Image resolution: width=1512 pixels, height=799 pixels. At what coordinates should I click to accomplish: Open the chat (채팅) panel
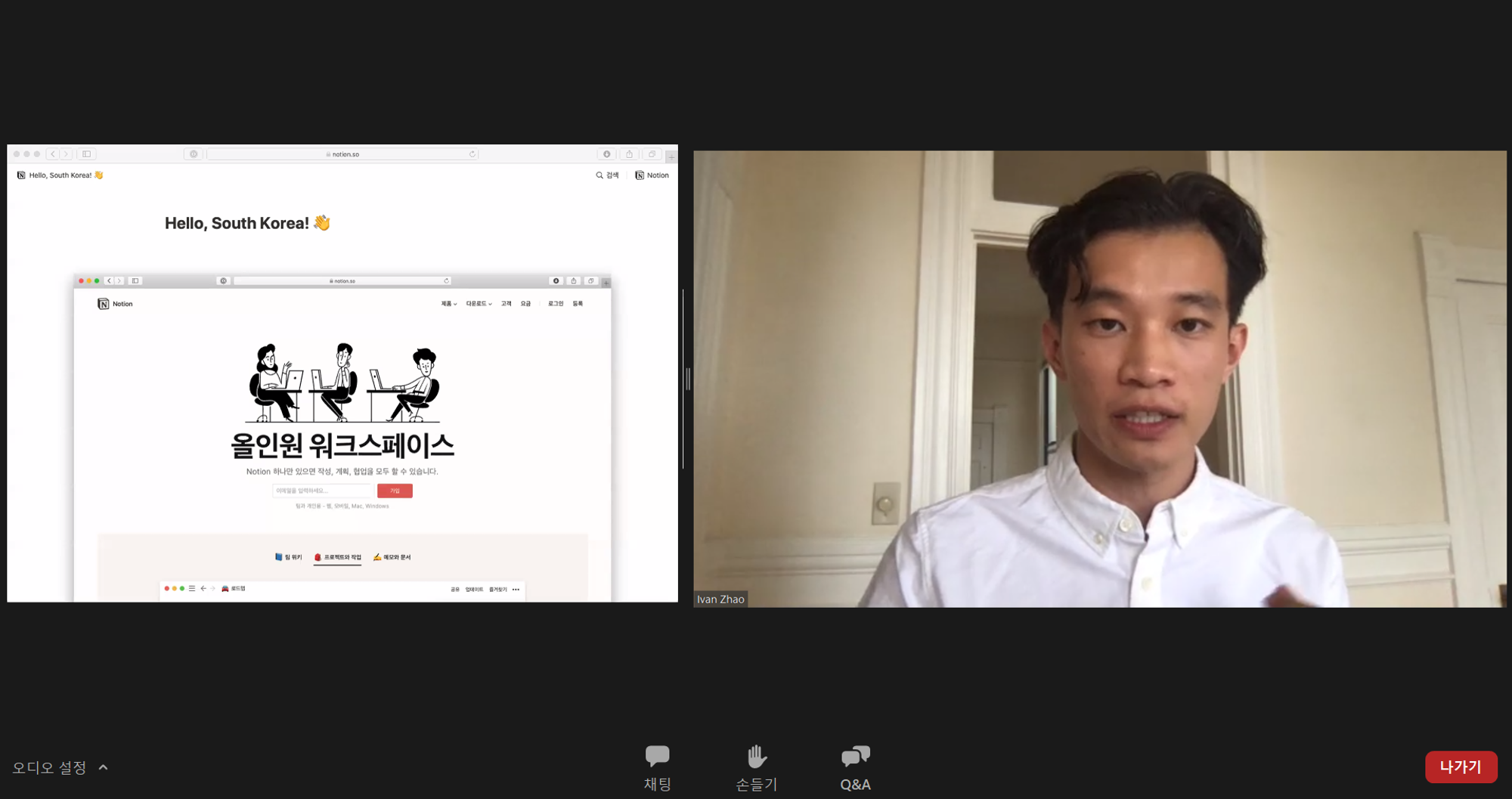tap(657, 768)
